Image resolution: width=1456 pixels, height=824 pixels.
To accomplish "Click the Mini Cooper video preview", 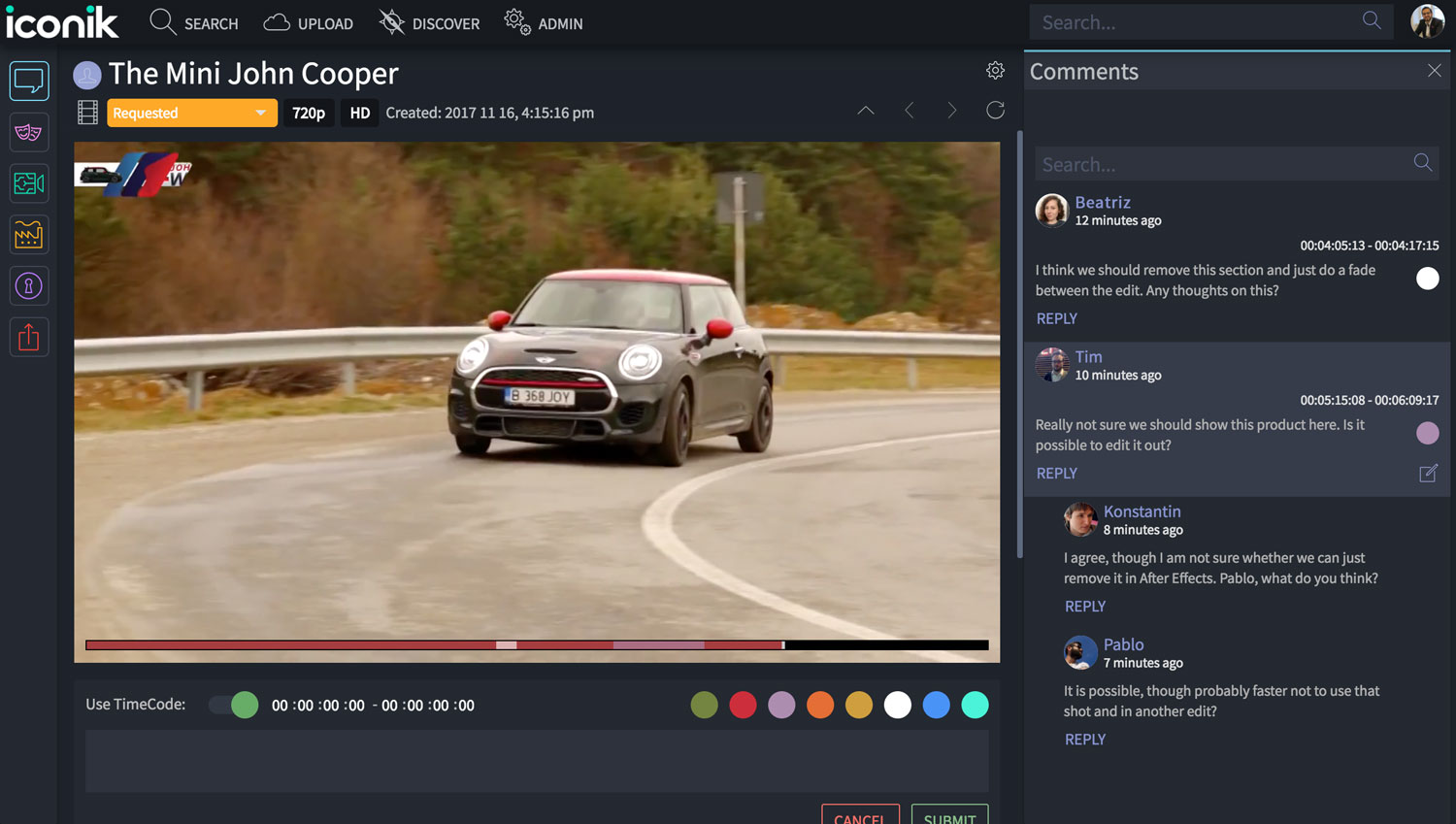I will point(537,402).
